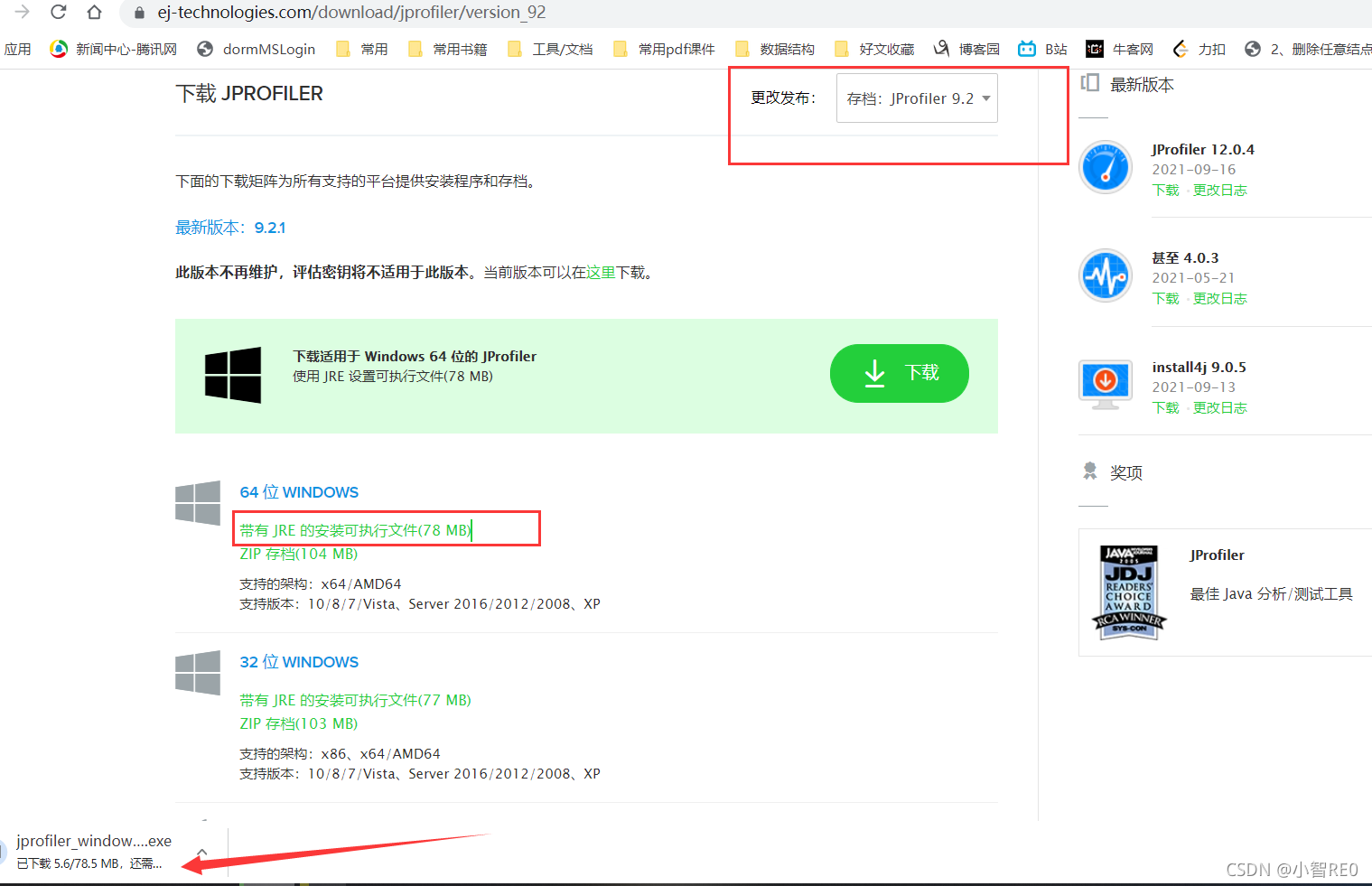Open 更改日志 for JProfiler 12.0.4

(1220, 190)
